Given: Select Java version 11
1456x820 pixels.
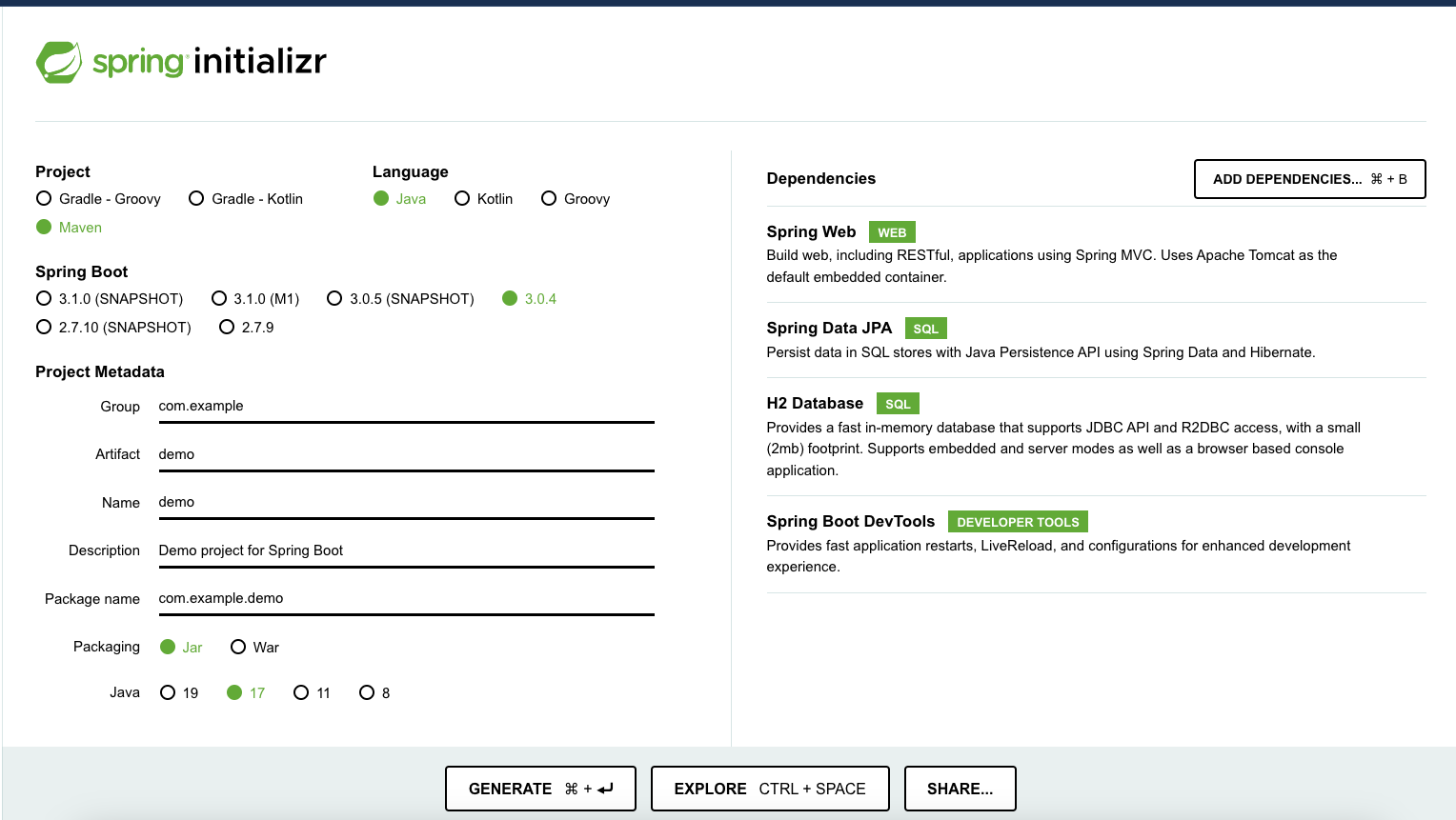Looking at the screenshot, I should pos(302,692).
